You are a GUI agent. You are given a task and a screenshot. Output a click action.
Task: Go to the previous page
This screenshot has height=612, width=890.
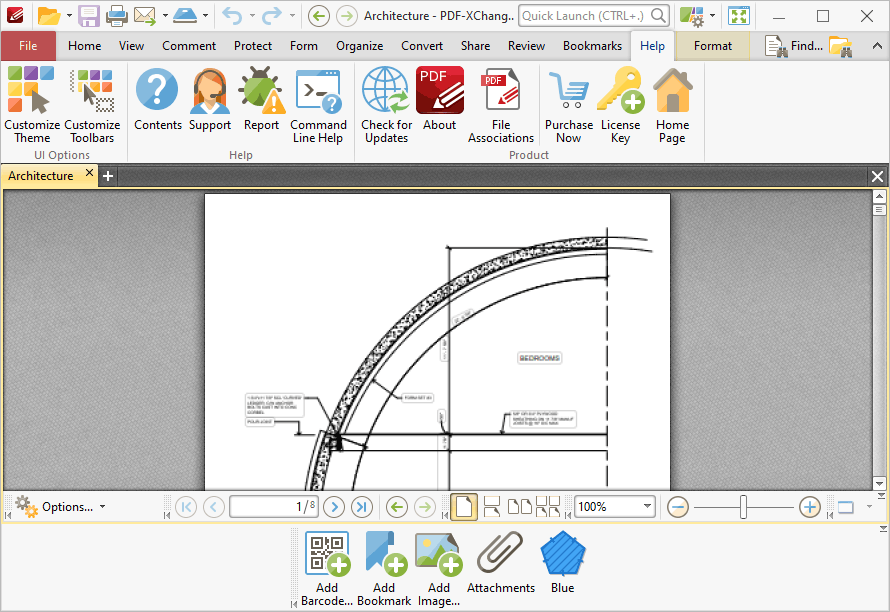point(213,506)
